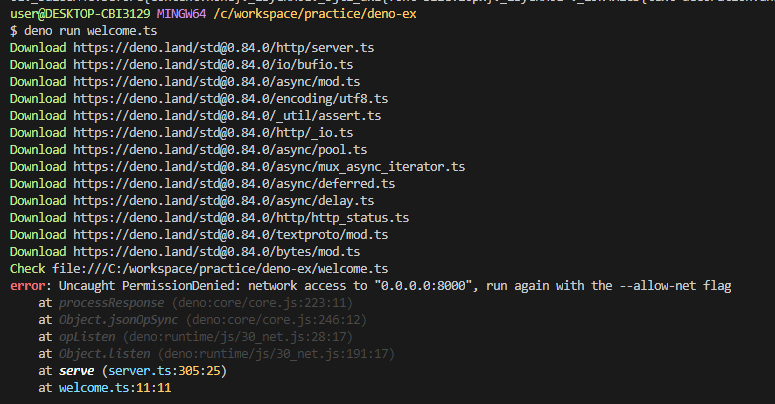Open the async/pool.ts download URL
Viewport: 775px width, 404px height.
(x=220, y=149)
